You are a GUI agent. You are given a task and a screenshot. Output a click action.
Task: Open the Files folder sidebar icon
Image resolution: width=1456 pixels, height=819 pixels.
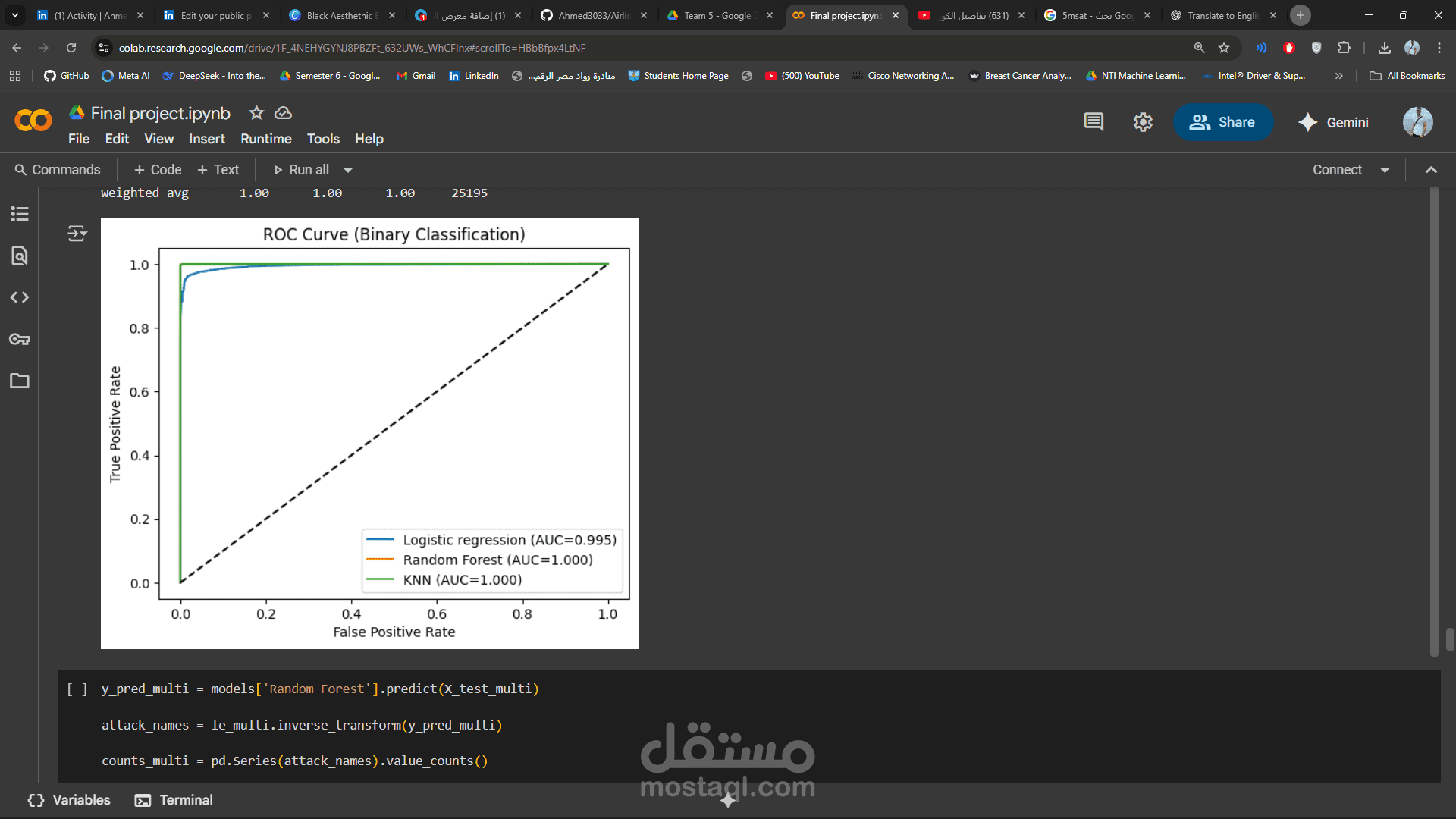20,381
